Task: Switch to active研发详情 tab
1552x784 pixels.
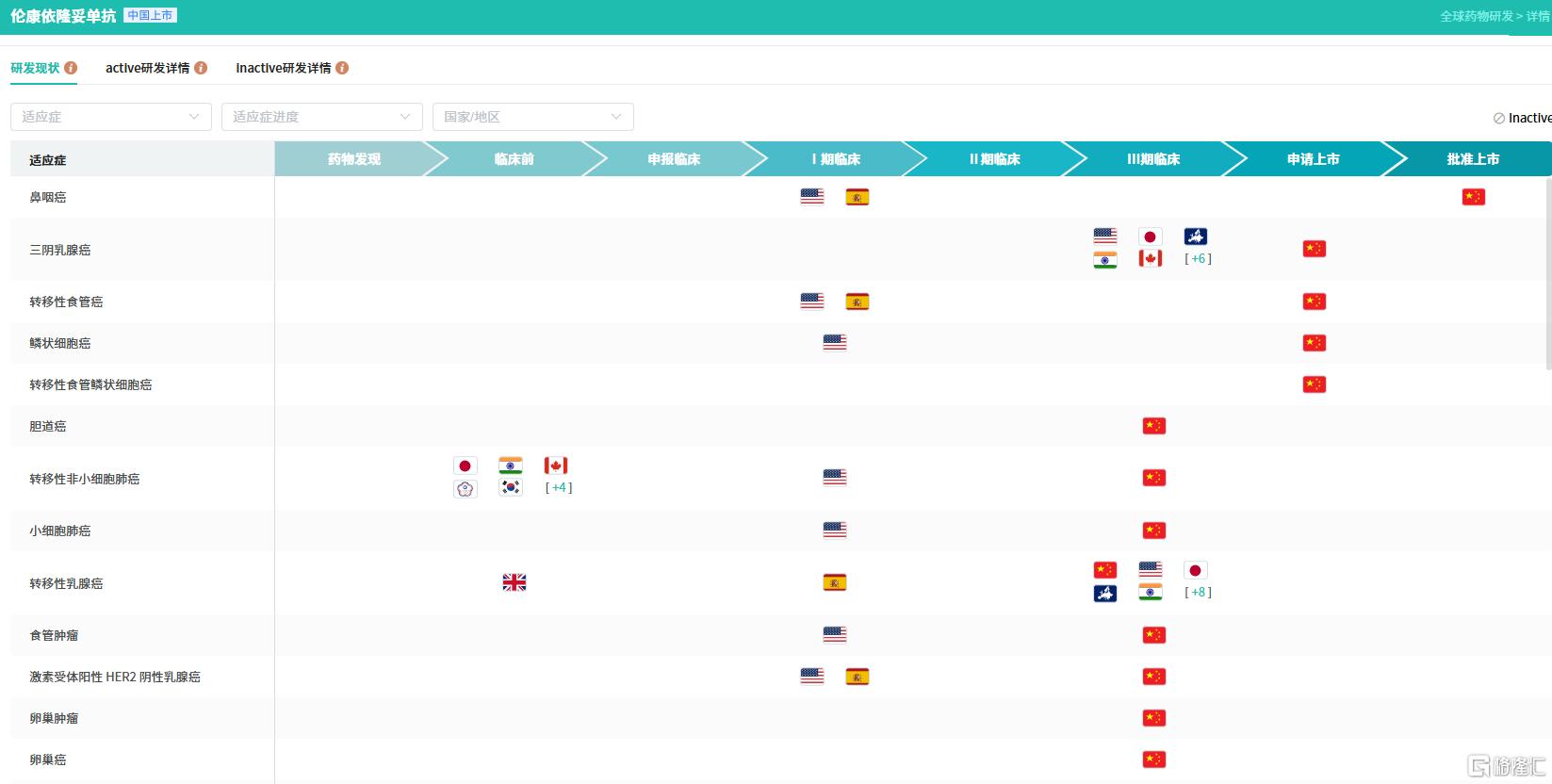Action: [147, 68]
